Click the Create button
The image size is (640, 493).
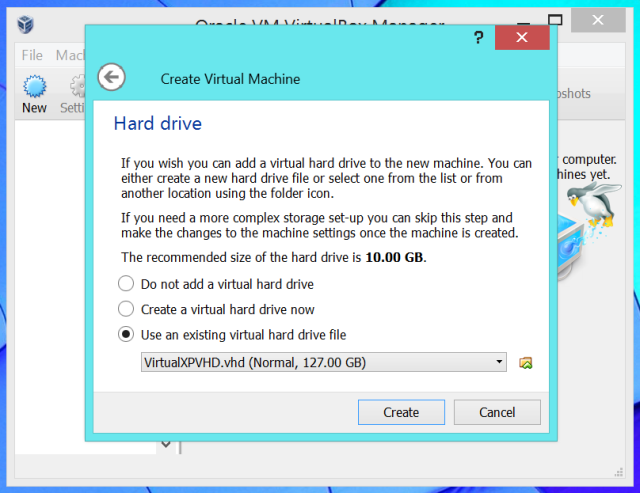401,412
